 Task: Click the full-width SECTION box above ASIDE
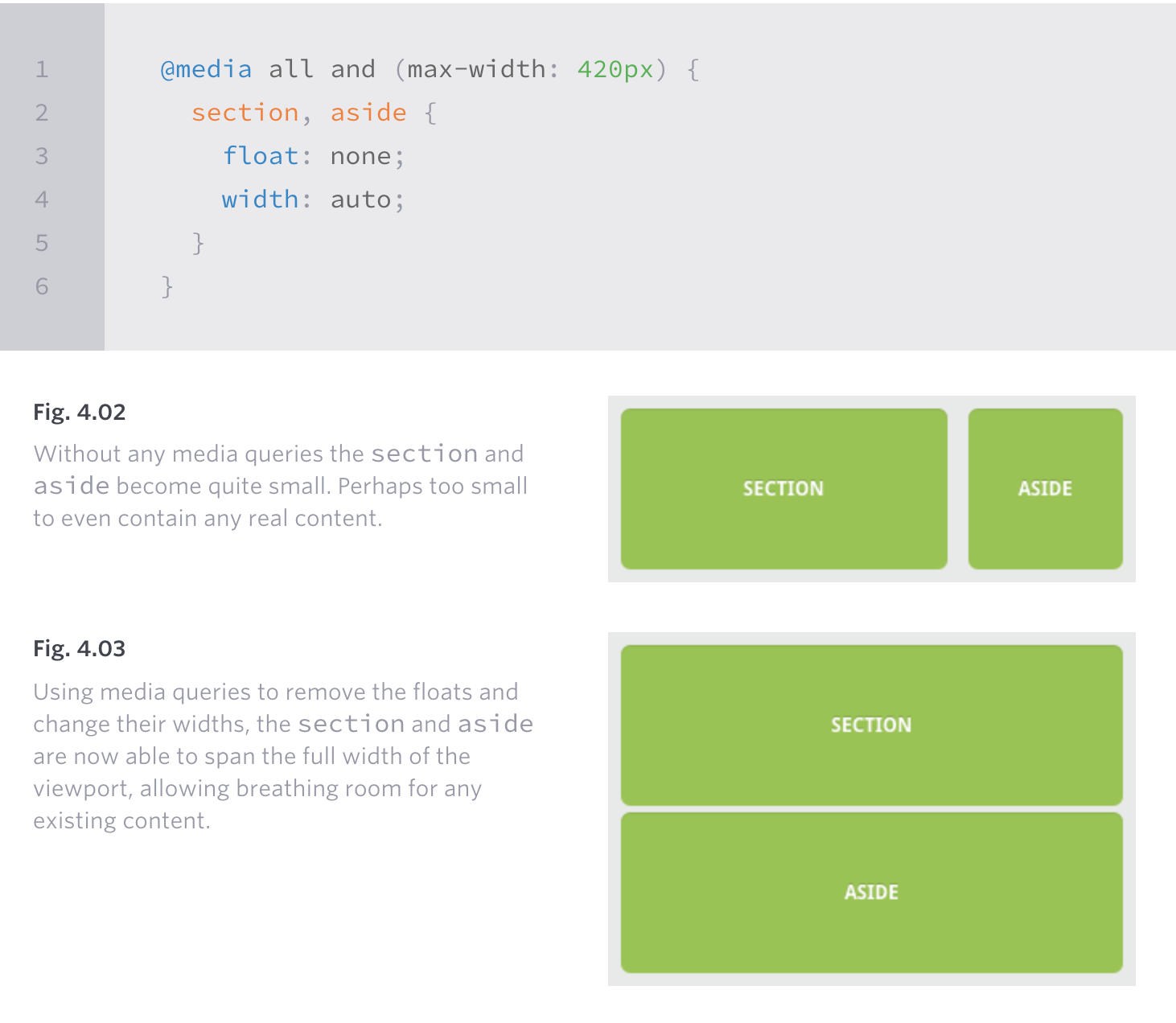click(871, 725)
